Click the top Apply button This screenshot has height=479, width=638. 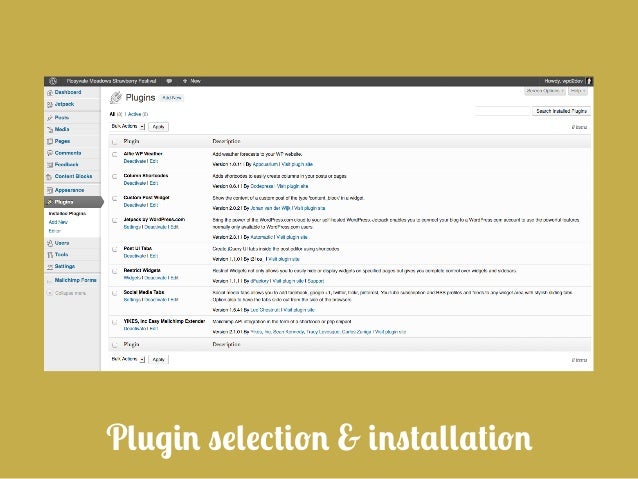pyautogui.click(x=159, y=127)
